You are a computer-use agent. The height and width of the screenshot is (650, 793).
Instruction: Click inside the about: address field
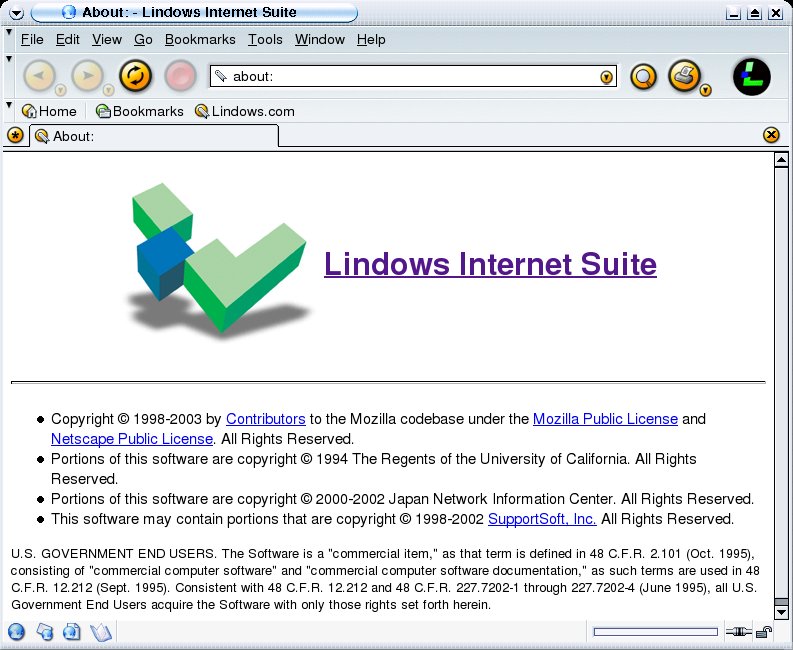412,76
